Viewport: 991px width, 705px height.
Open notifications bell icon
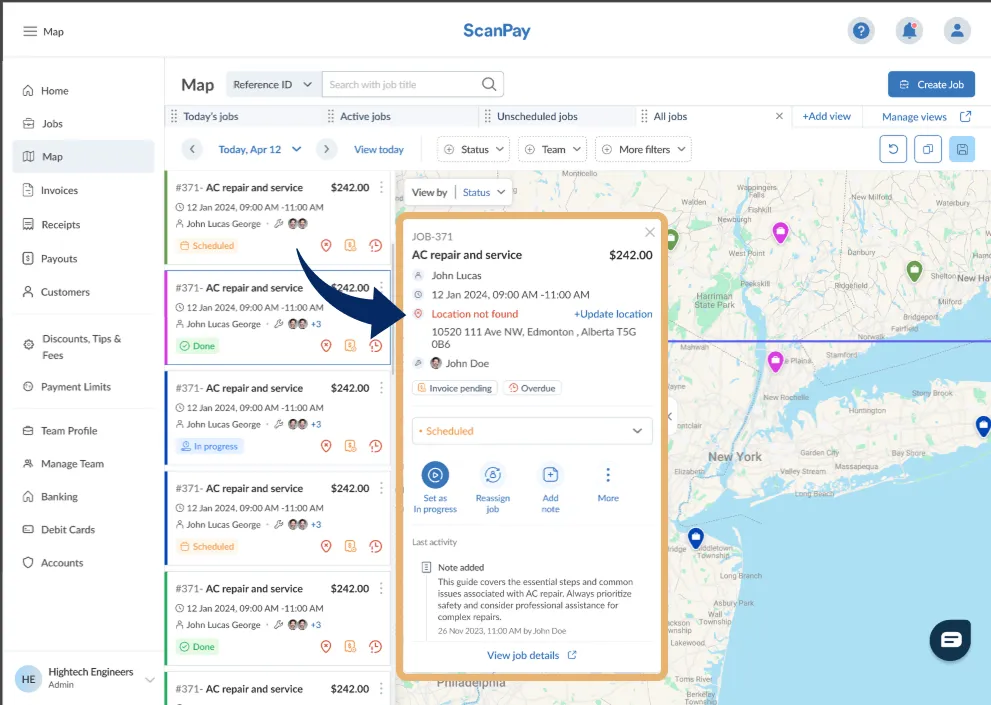[x=909, y=30]
